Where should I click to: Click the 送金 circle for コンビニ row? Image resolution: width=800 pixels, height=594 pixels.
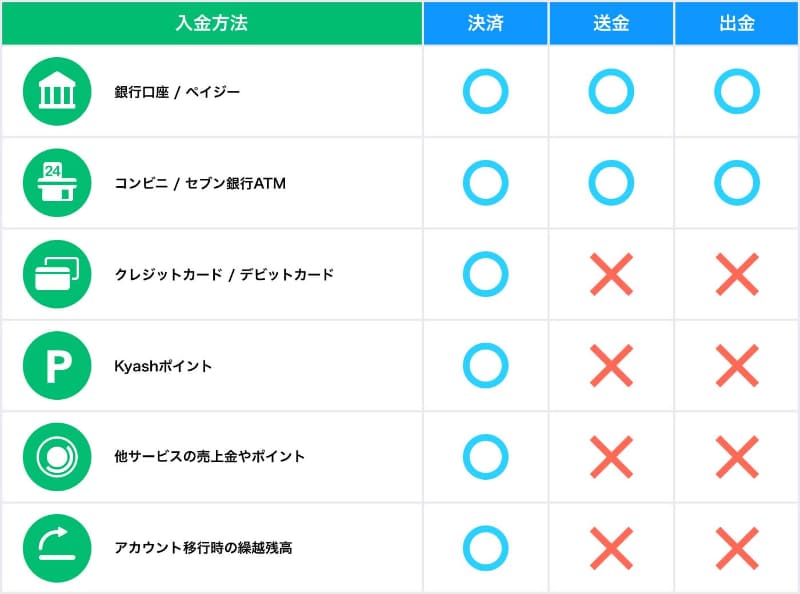tap(611, 183)
